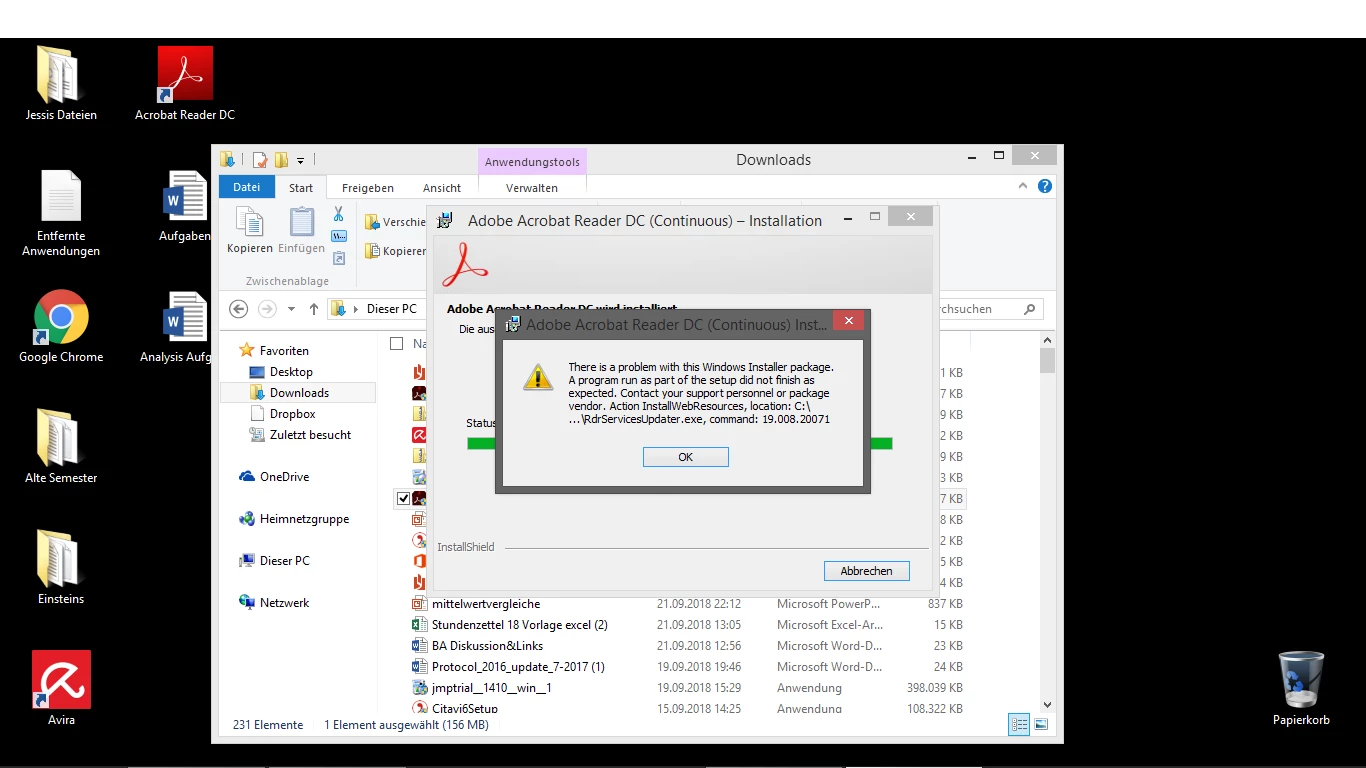Open the Einsteins desktop folder
The height and width of the screenshot is (768, 1366).
[x=61, y=568]
